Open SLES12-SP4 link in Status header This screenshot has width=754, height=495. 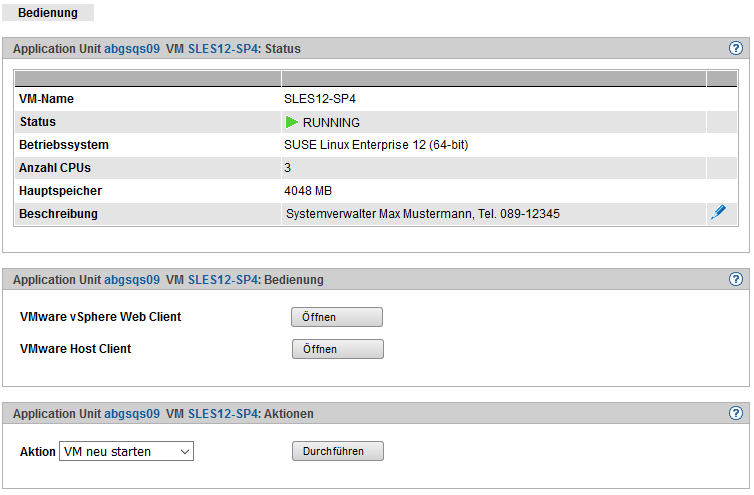[x=222, y=48]
